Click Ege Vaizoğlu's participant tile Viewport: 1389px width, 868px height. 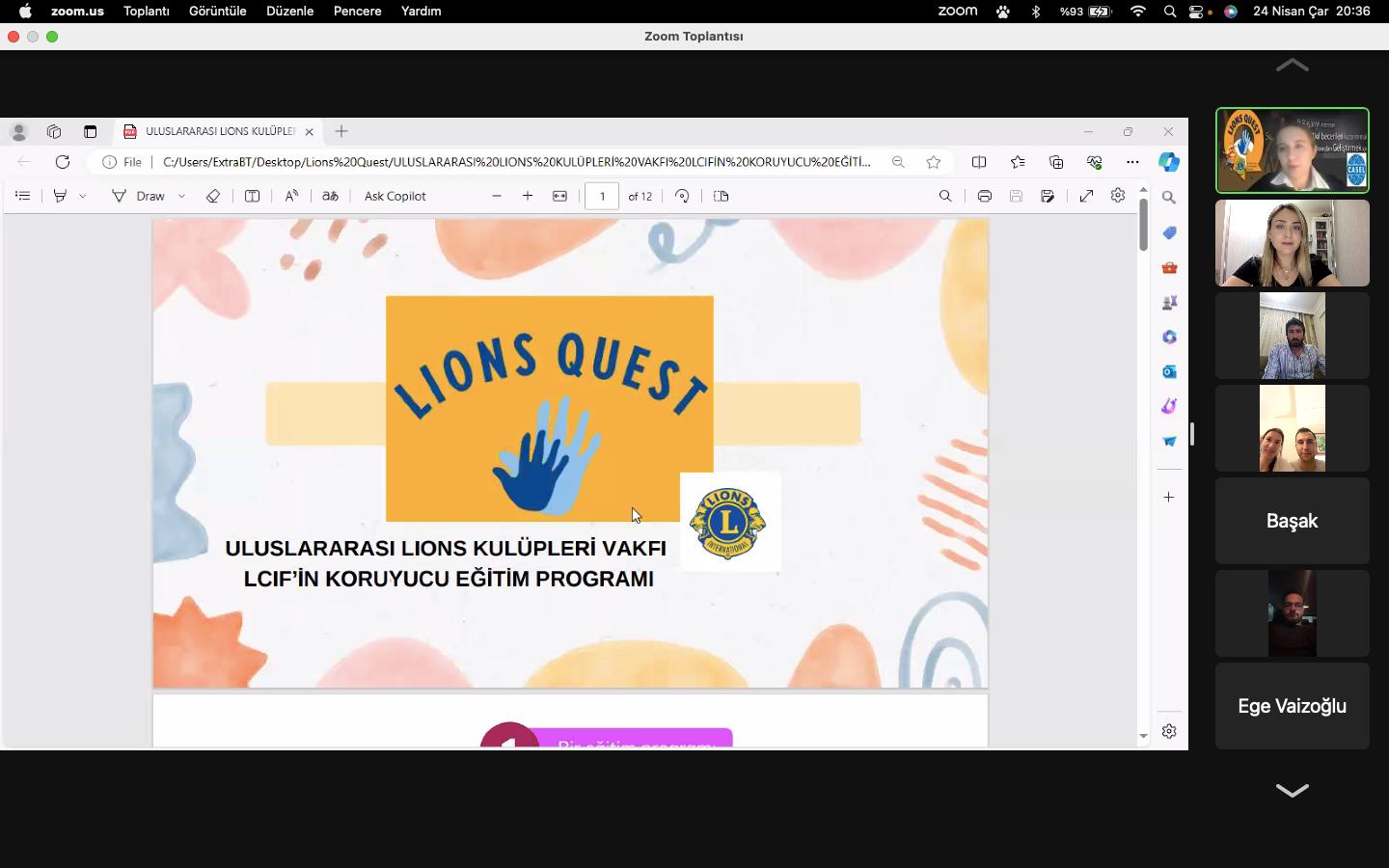point(1292,706)
